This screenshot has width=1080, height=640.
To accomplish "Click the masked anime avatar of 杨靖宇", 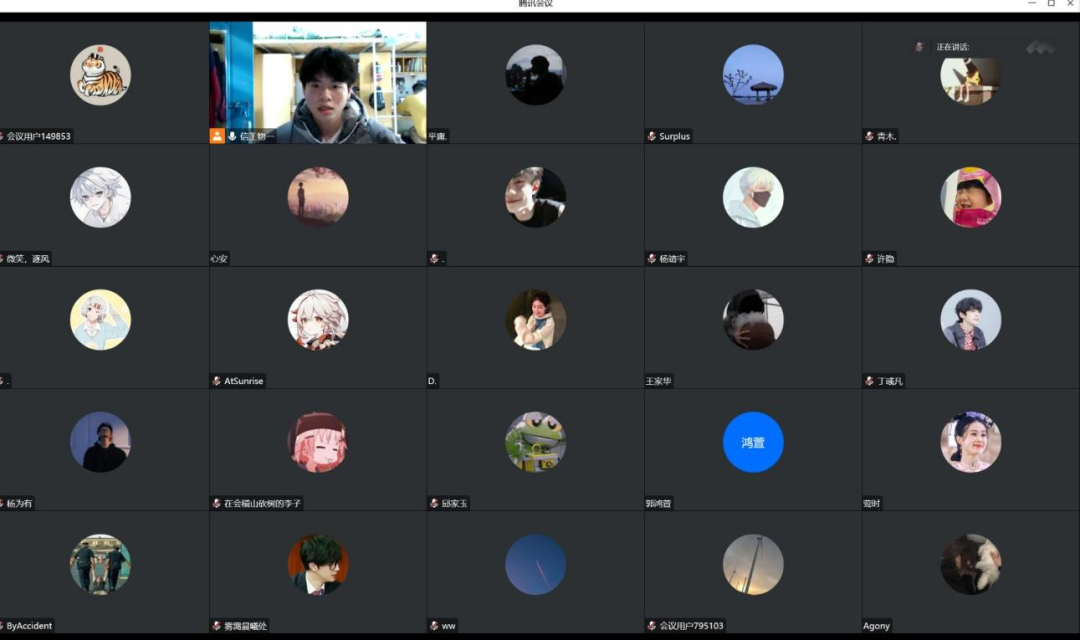I will 752,197.
